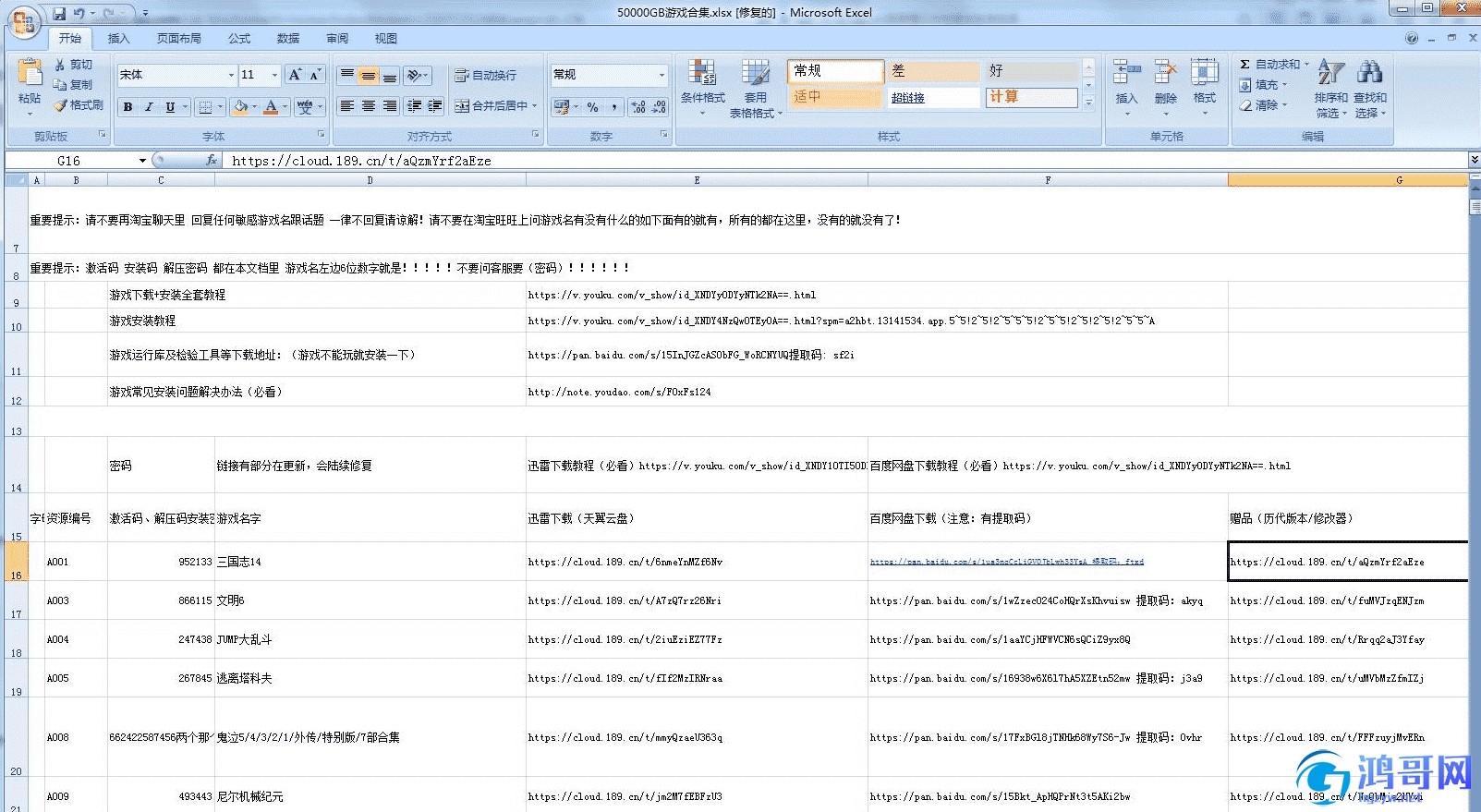Screen dimensions: 1481x812
Task: Activate the 格式刷 format painter
Action: click(79, 104)
